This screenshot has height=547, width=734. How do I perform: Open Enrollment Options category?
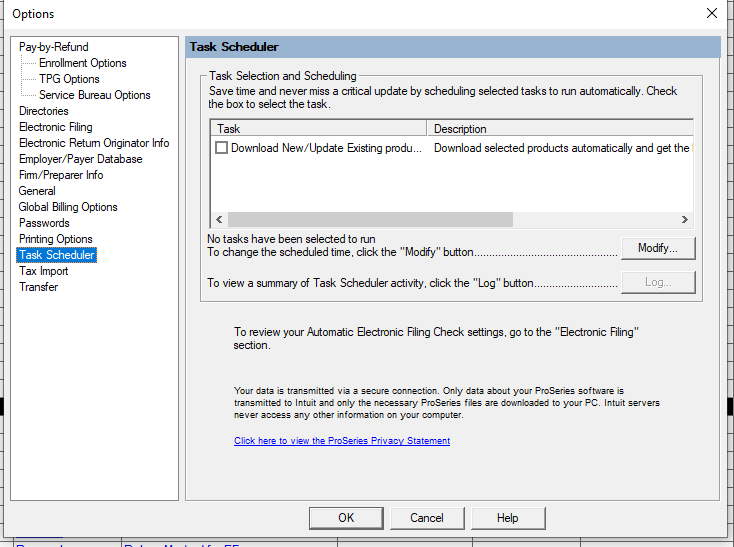(x=82, y=63)
